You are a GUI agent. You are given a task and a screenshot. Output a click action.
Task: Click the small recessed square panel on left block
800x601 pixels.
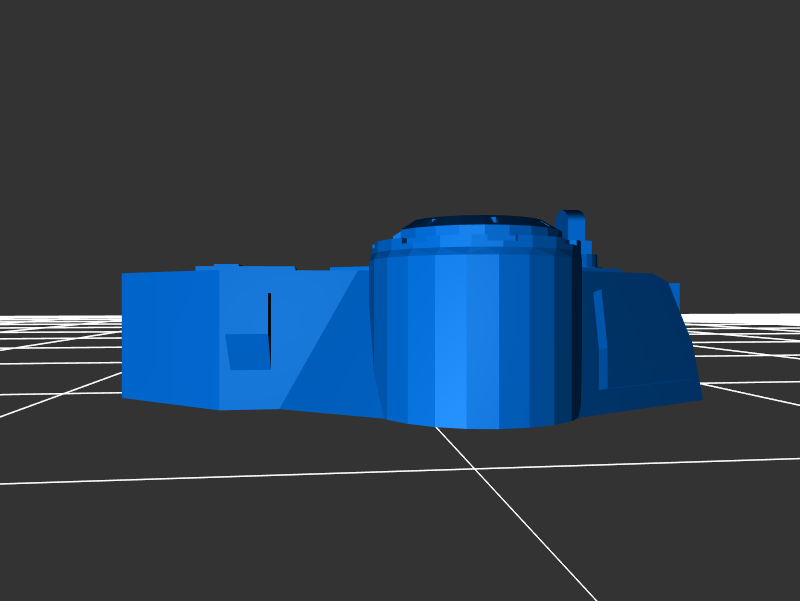click(247, 352)
